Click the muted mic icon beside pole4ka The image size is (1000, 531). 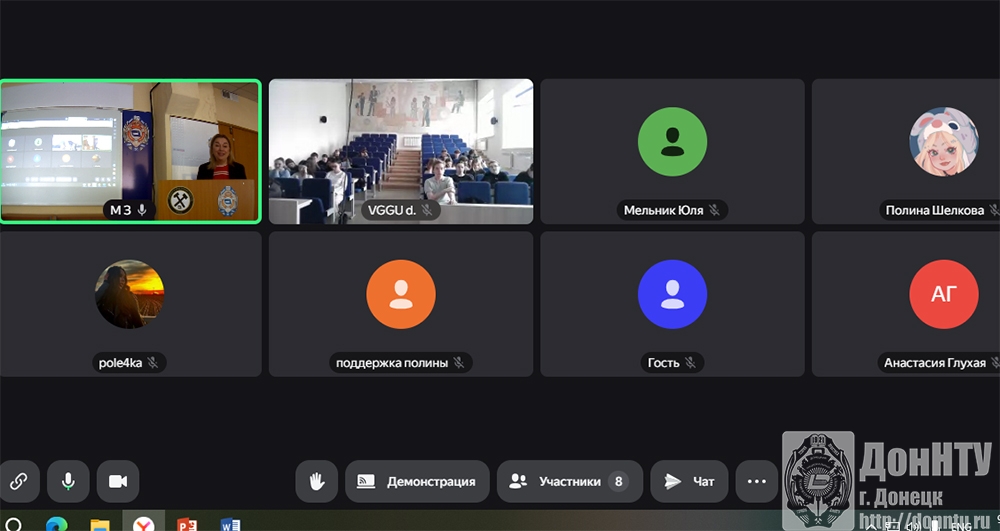[153, 363]
